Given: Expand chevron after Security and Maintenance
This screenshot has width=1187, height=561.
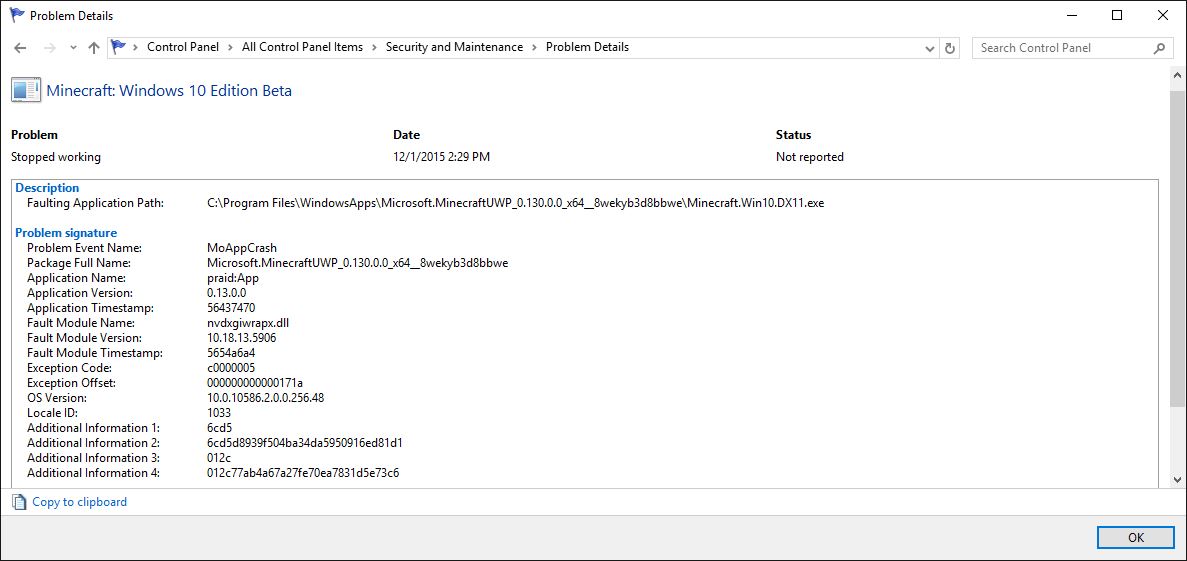Looking at the screenshot, I should coord(534,47).
